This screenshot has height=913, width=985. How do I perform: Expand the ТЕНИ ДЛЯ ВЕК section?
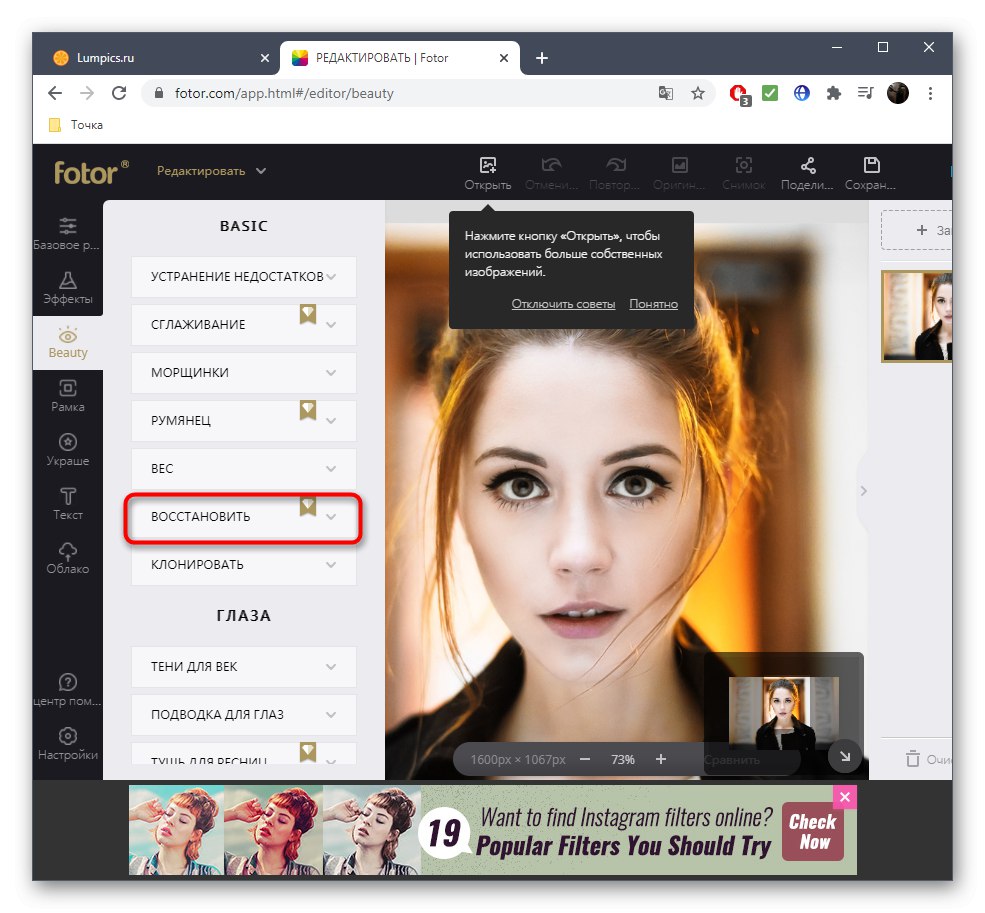click(244, 667)
